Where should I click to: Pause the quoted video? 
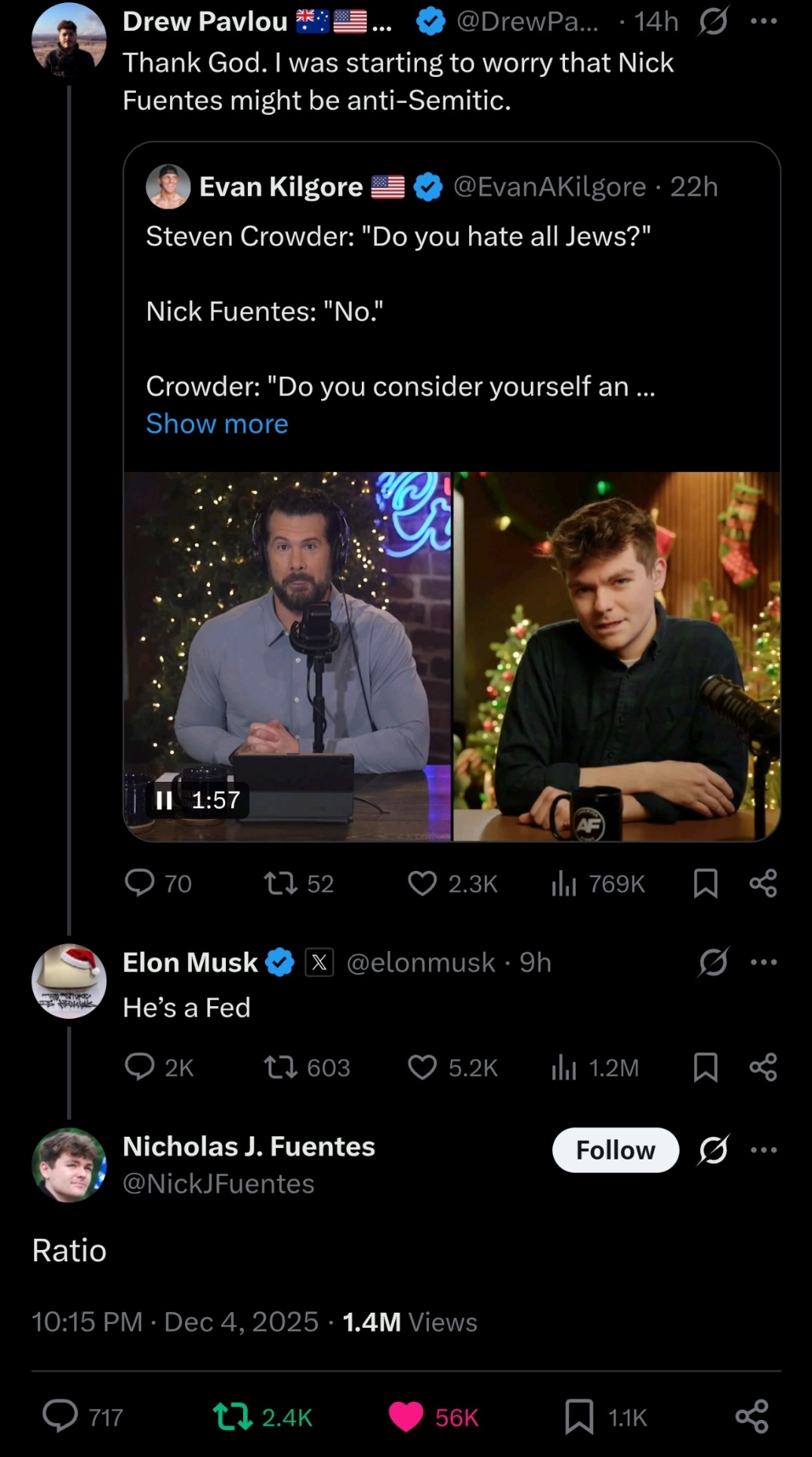(x=164, y=800)
